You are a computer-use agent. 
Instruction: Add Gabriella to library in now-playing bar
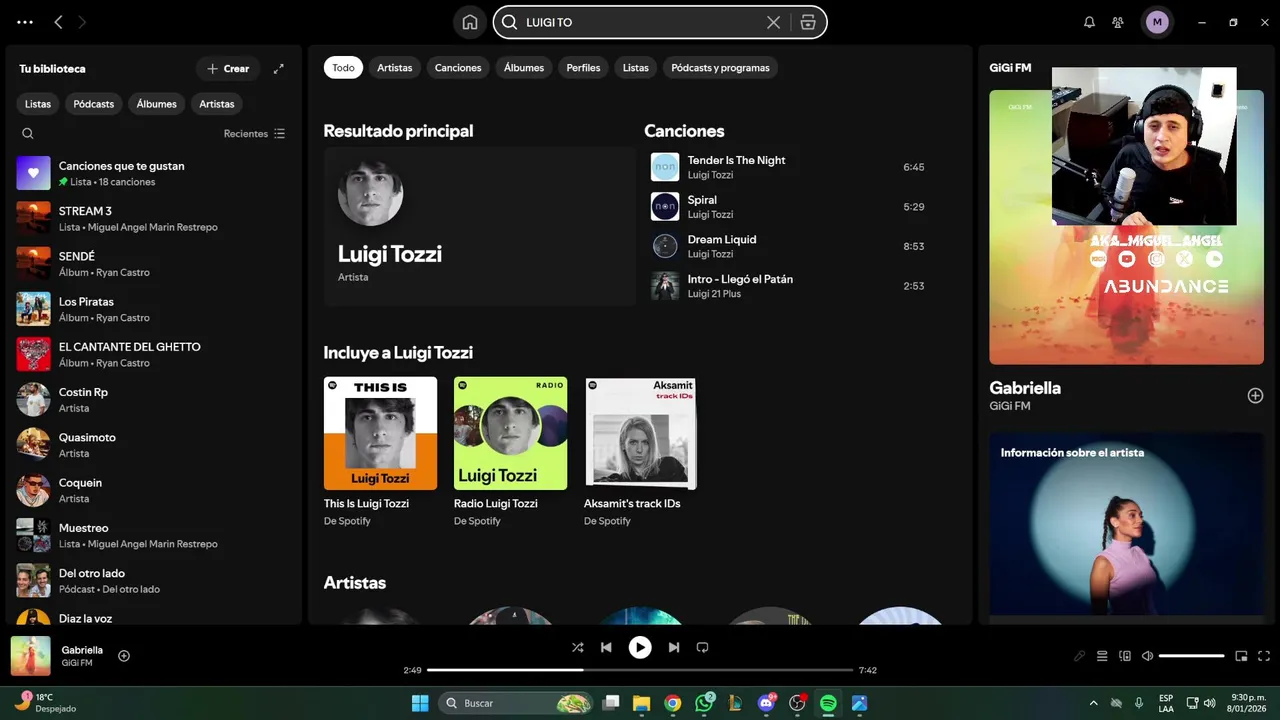point(124,656)
